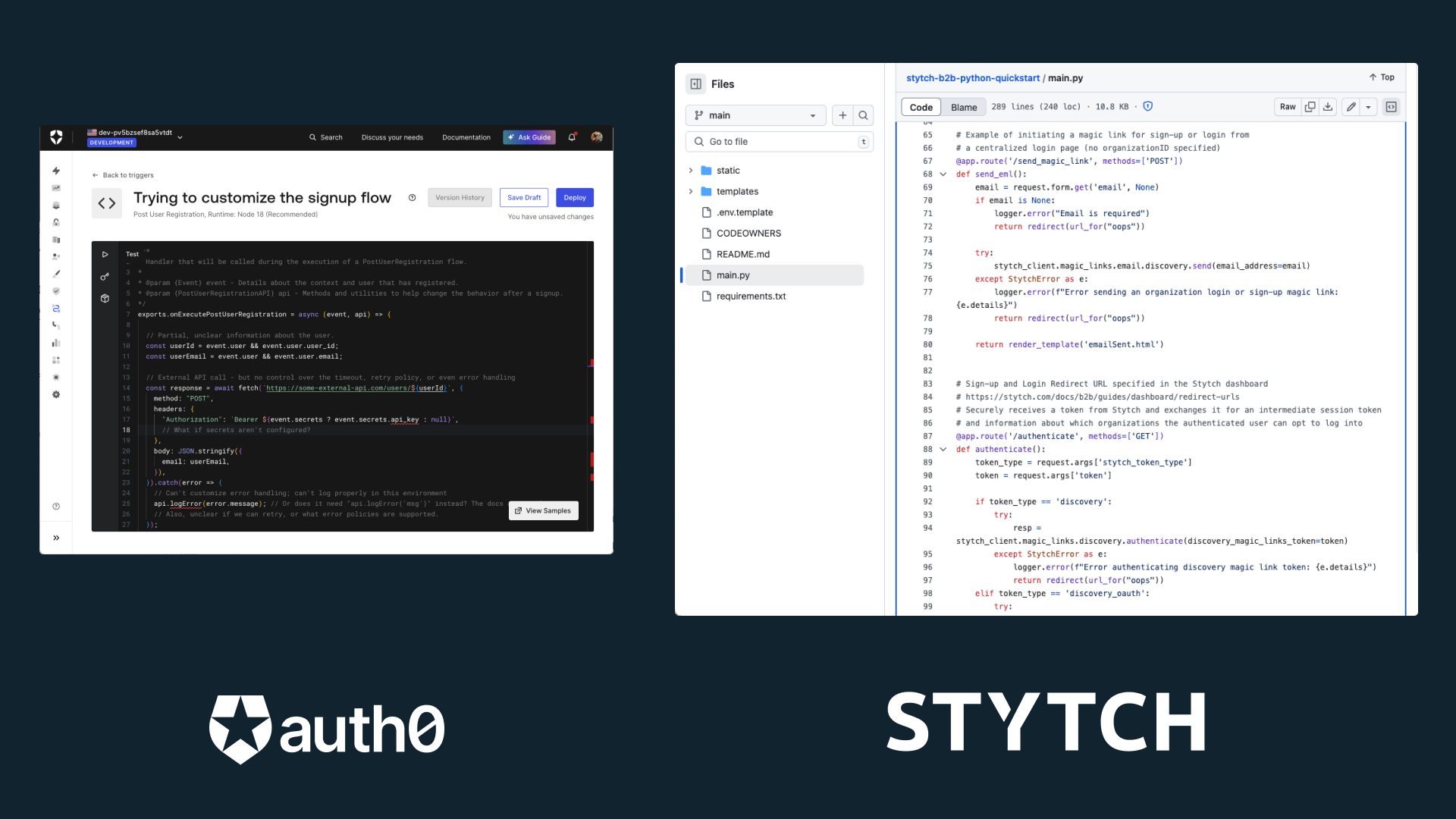Click the Deploy button
This screenshot has width=1456, height=819.
tap(574, 198)
